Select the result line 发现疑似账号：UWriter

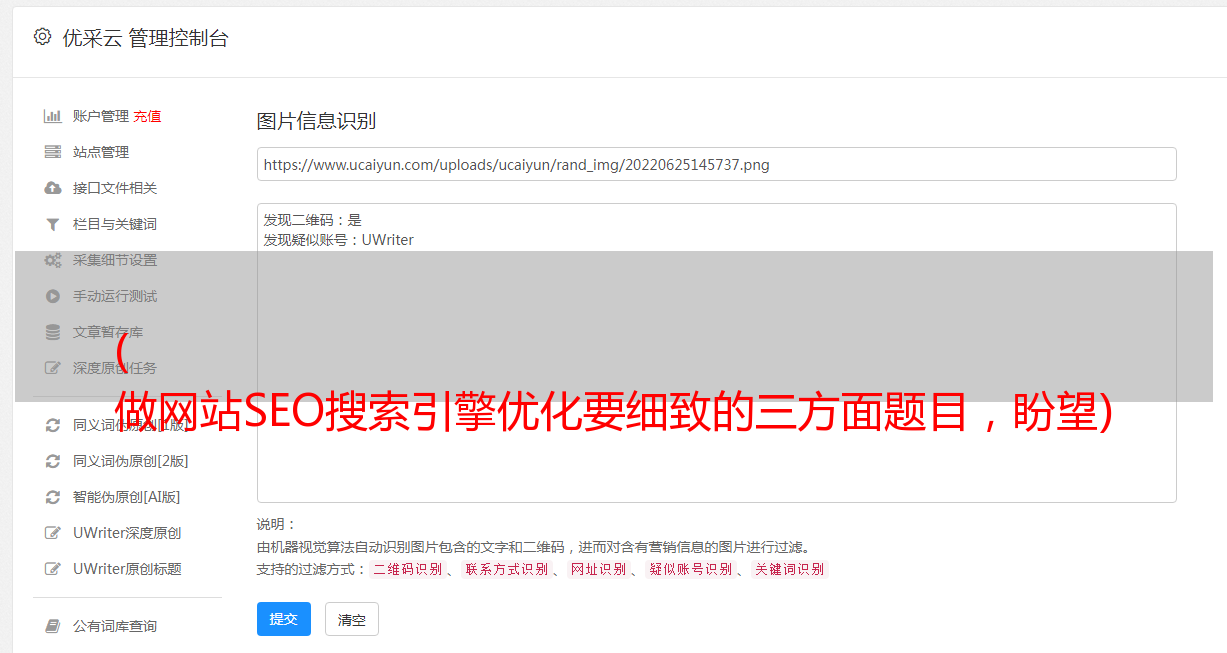point(339,240)
